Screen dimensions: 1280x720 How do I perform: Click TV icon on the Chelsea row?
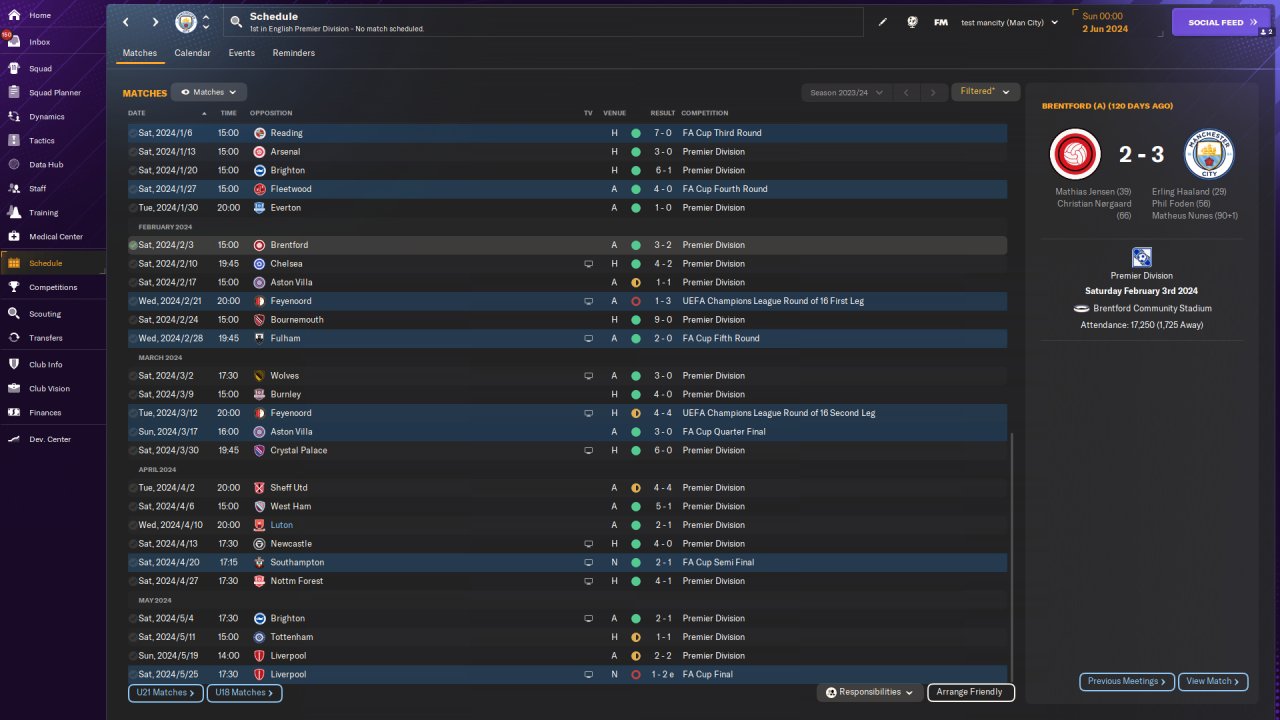[589, 264]
